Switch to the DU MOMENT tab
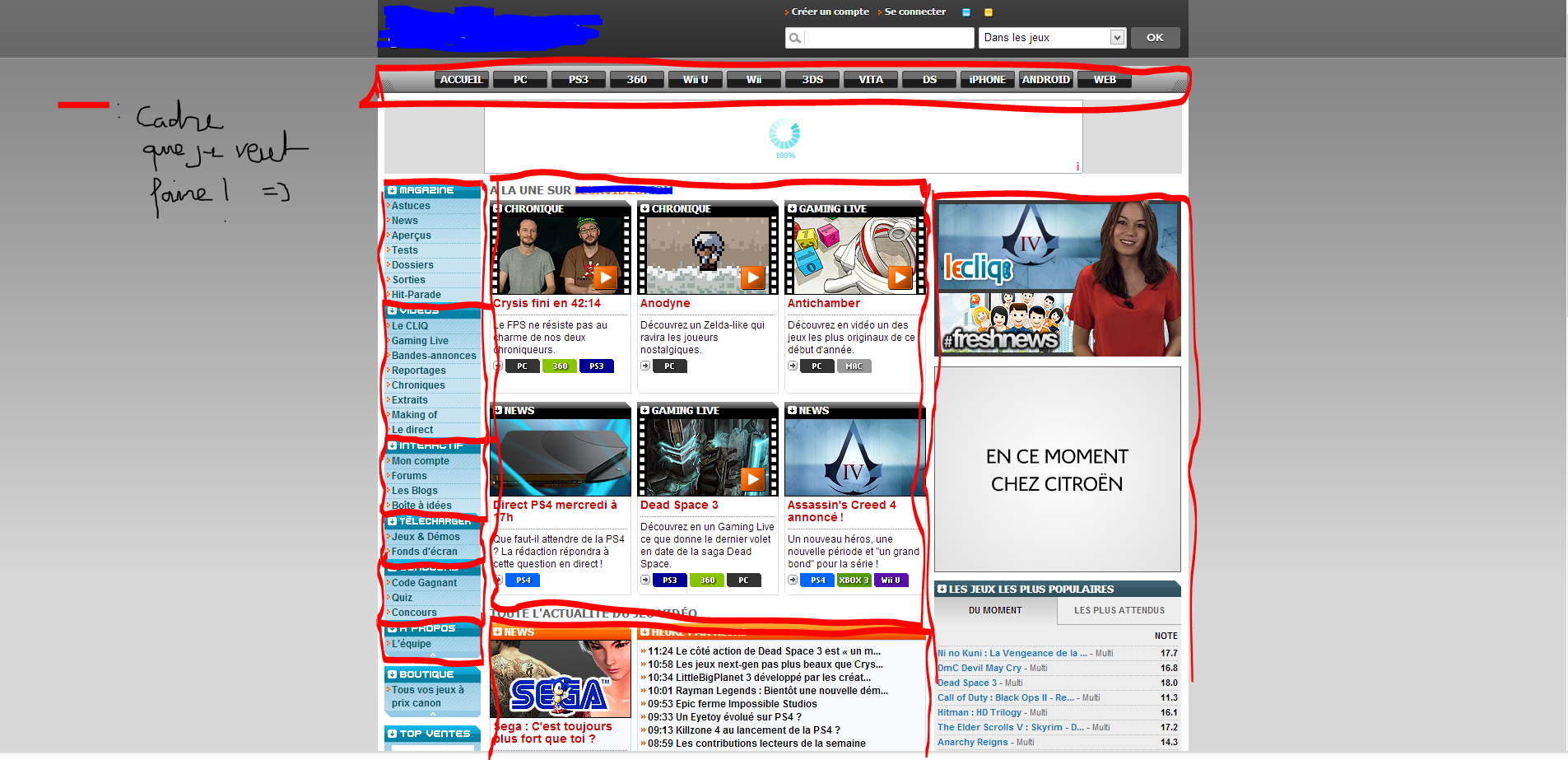This screenshot has width=1568, height=760. click(995, 611)
